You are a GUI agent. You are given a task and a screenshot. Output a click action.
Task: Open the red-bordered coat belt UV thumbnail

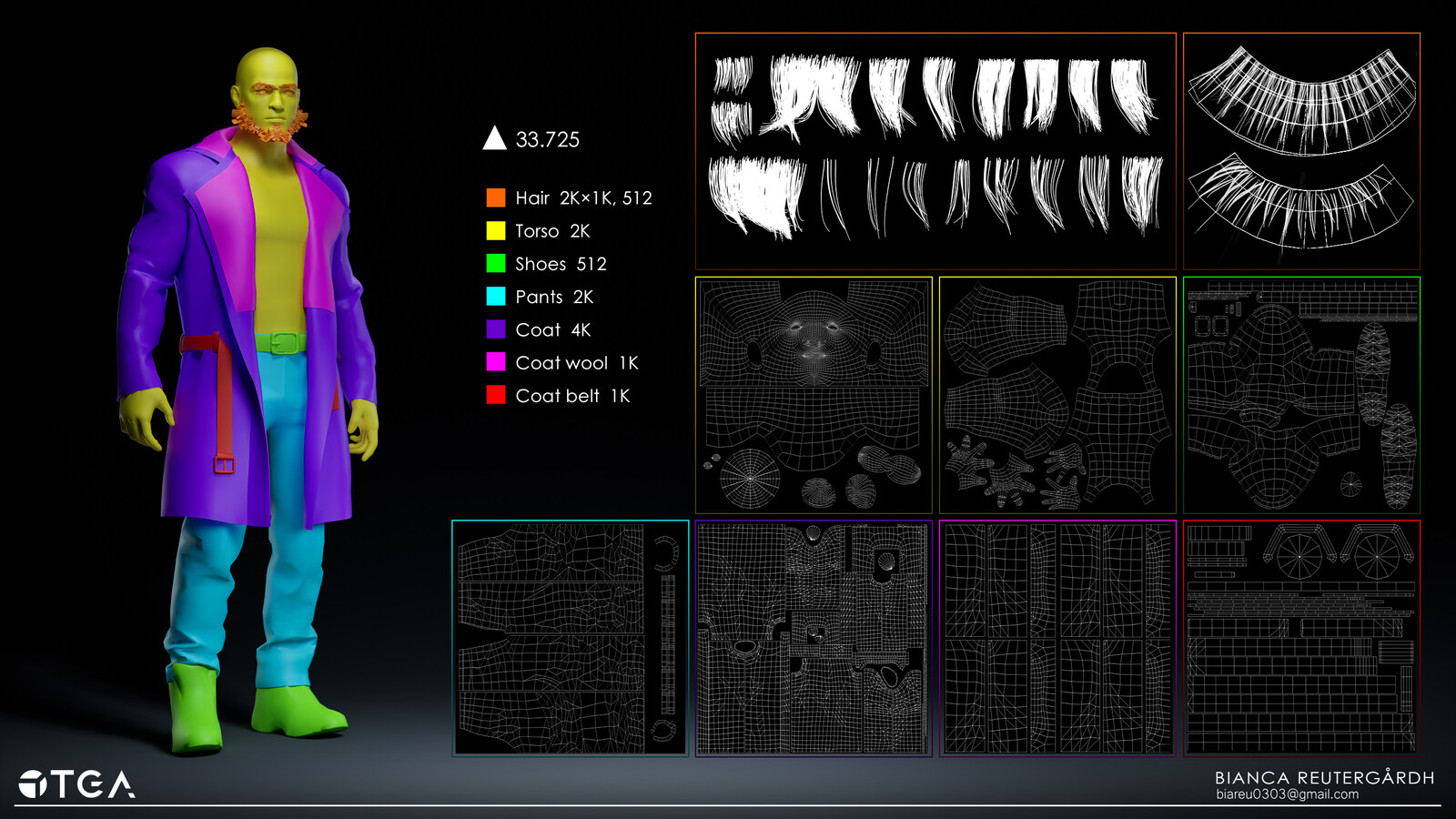pyautogui.click(x=1301, y=638)
